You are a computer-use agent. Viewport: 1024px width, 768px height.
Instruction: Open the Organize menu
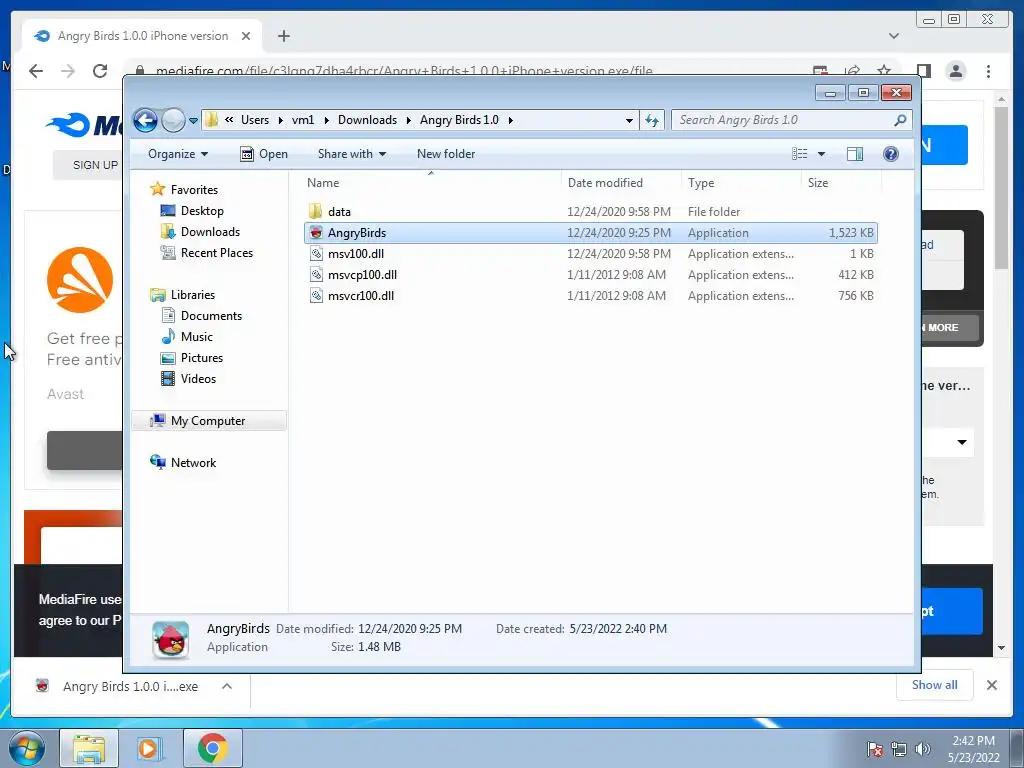(178, 154)
